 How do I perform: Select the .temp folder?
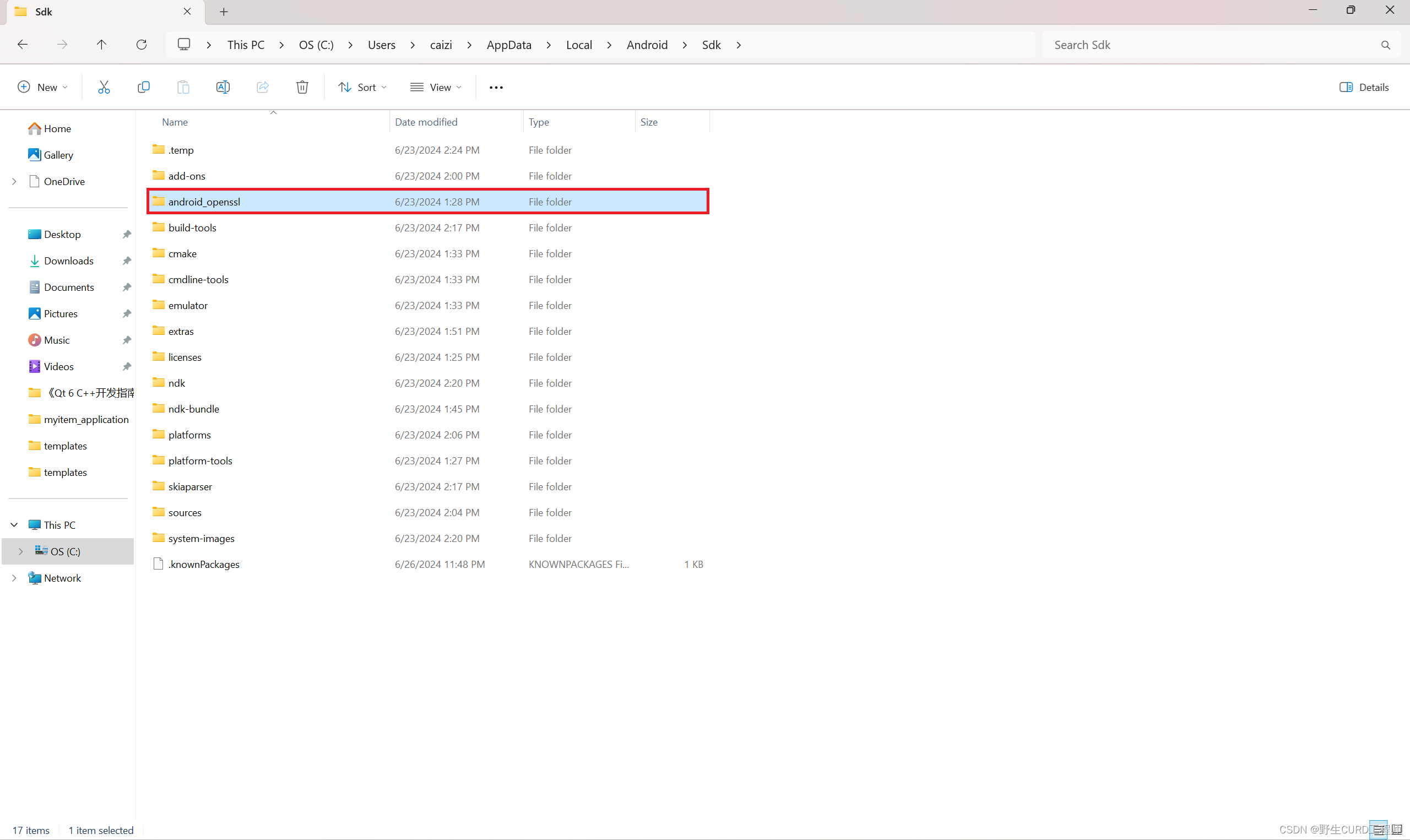point(428,150)
